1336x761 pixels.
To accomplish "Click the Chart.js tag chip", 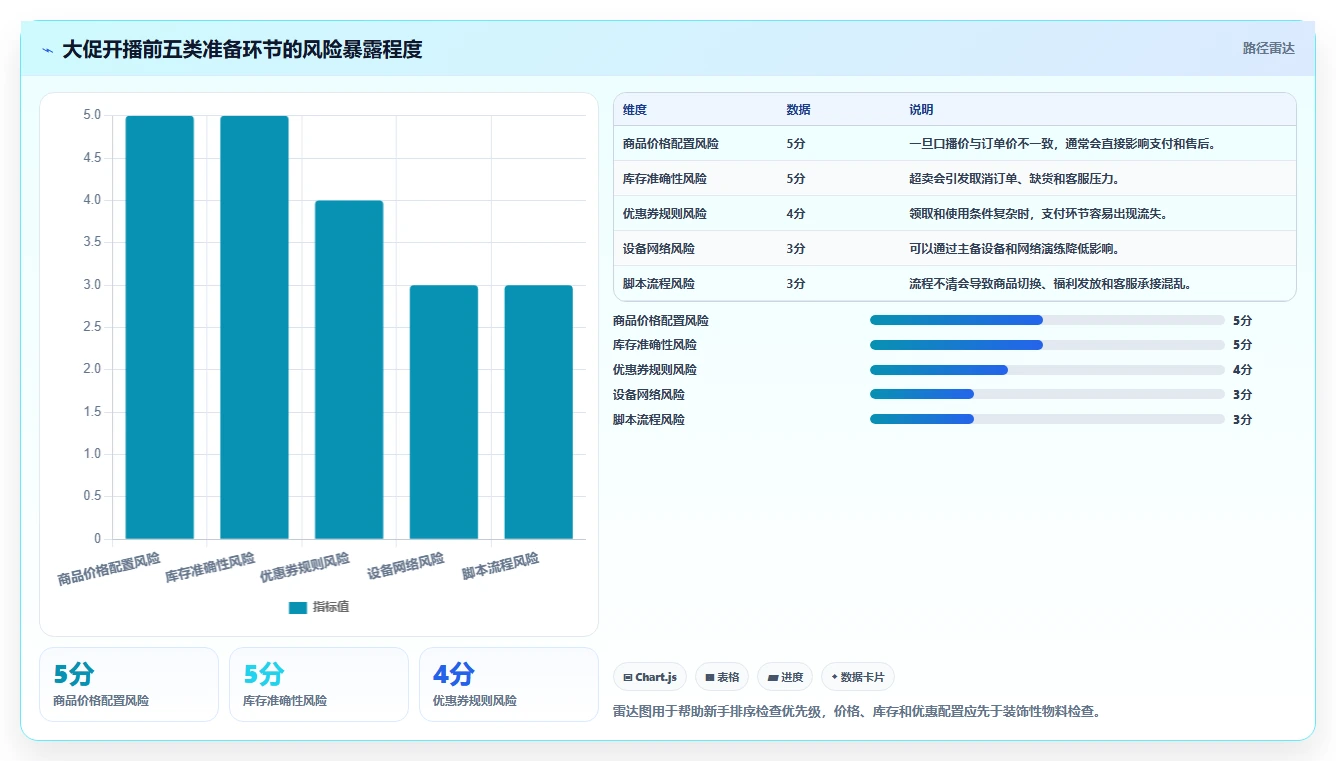I will click(x=650, y=677).
